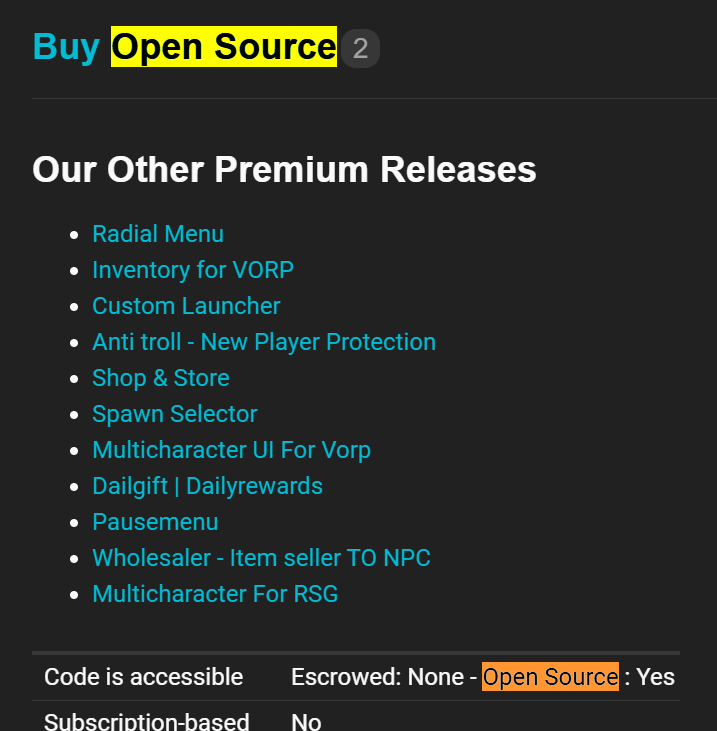Go to the Multicharacter For RSG link

click(215, 594)
